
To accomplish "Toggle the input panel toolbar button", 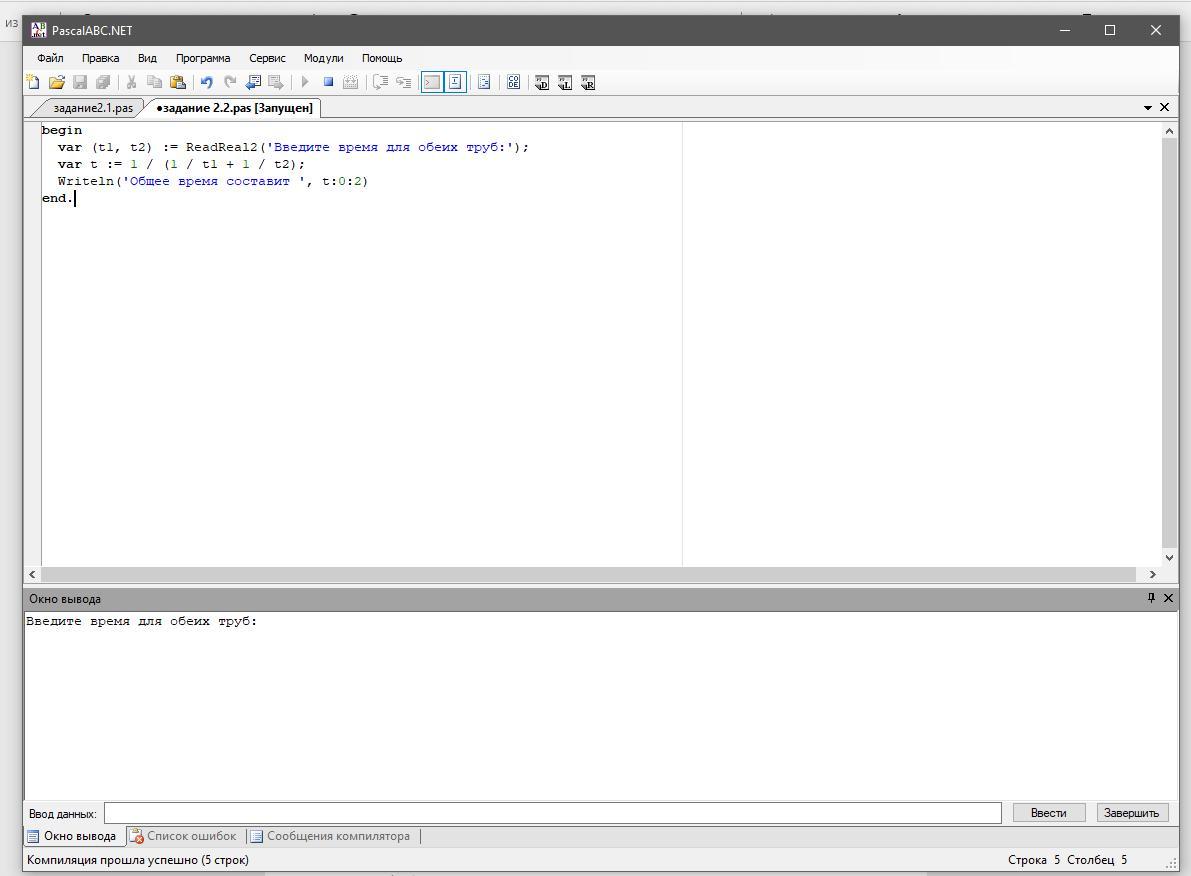I will pyautogui.click(x=455, y=83).
